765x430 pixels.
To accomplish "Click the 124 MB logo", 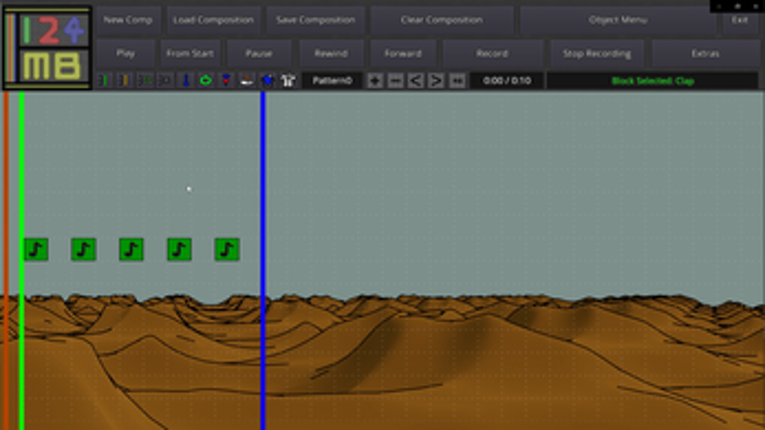I will coord(47,47).
